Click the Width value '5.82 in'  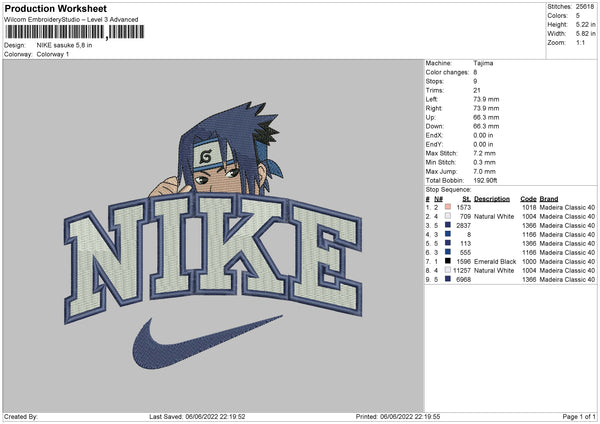coord(585,34)
